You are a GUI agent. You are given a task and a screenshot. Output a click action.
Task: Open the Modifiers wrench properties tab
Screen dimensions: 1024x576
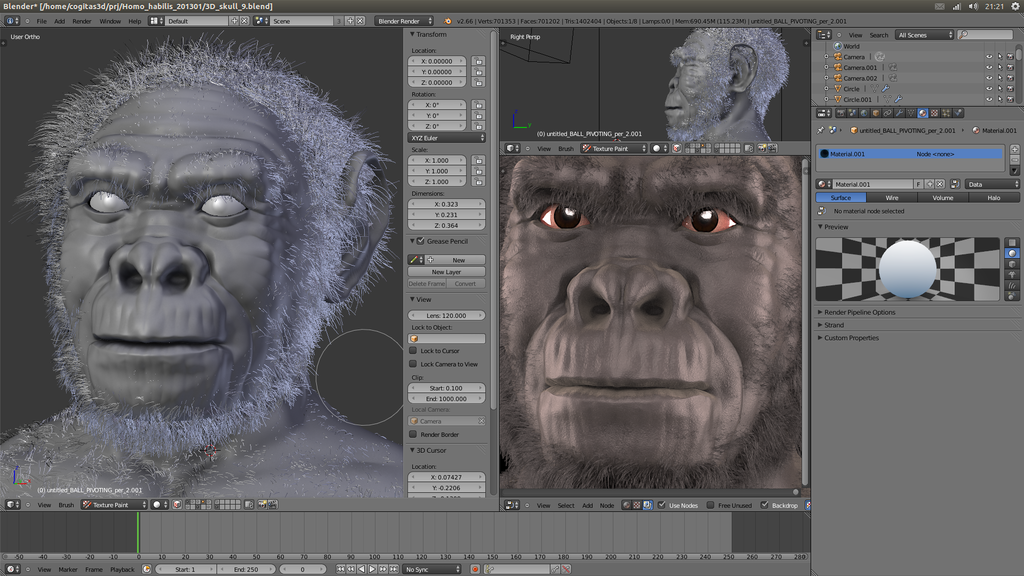901,113
